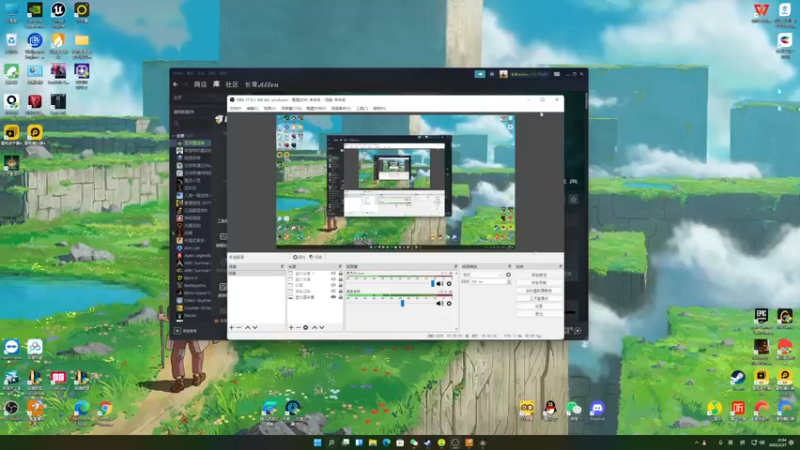This screenshot has height=450, width=800.
Task: Click Desktop Audio volume slider handle
Action: pyautogui.click(x=403, y=304)
